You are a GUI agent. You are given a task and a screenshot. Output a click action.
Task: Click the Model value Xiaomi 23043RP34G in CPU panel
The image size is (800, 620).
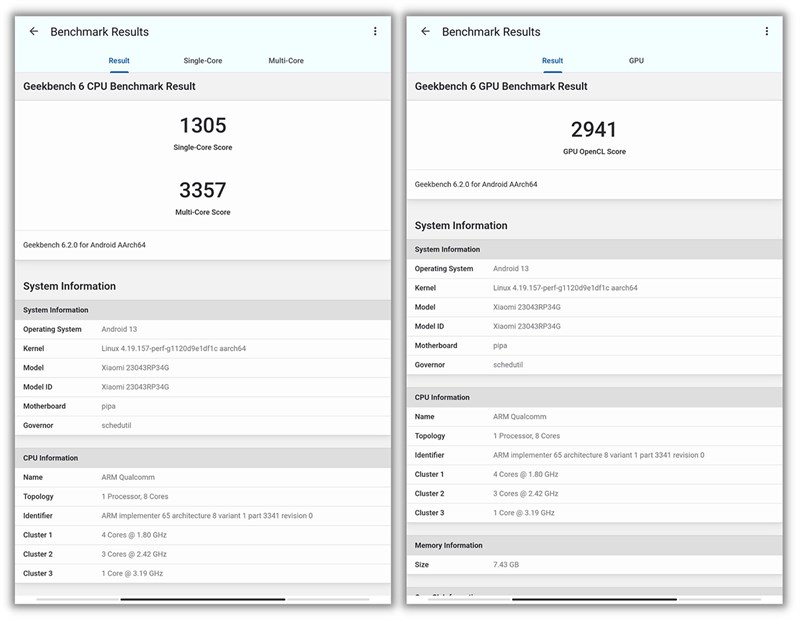coord(135,368)
